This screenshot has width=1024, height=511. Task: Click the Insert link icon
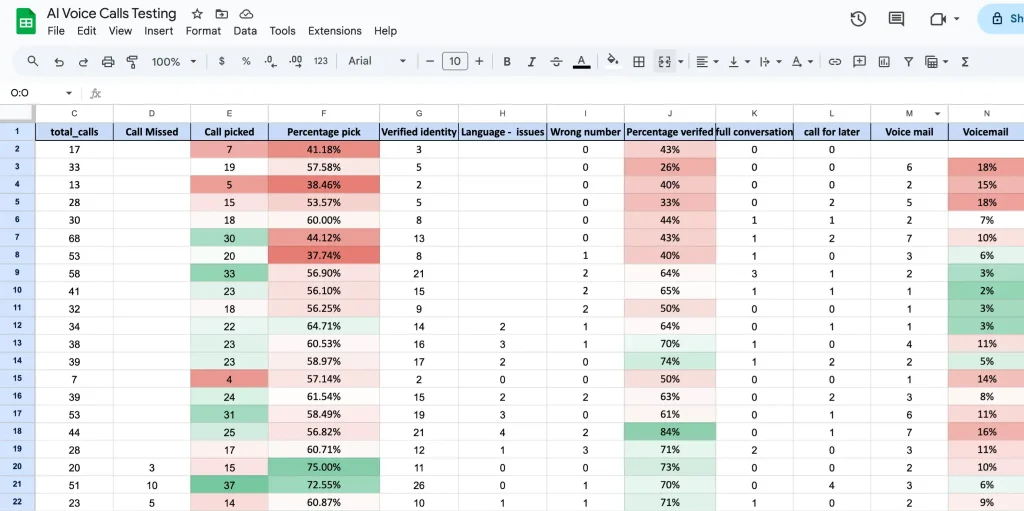[x=834, y=62]
